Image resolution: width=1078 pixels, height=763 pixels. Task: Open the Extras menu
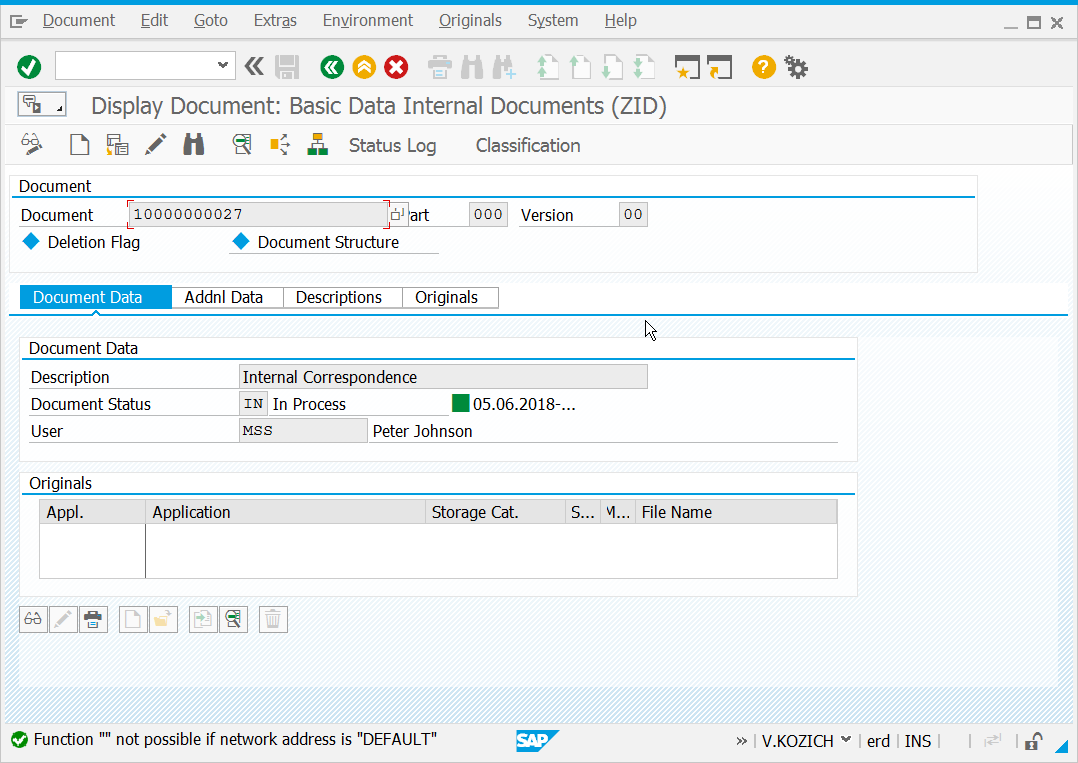pyautogui.click(x=275, y=21)
